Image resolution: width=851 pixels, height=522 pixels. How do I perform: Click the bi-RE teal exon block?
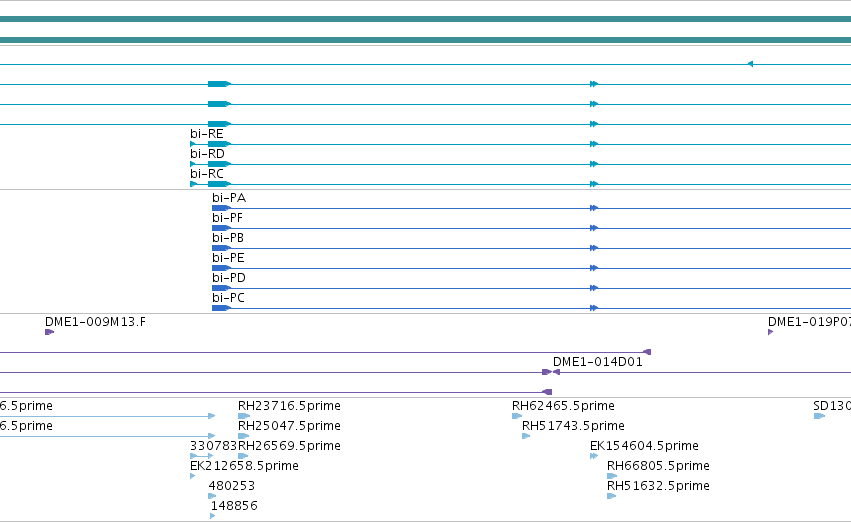tap(219, 144)
